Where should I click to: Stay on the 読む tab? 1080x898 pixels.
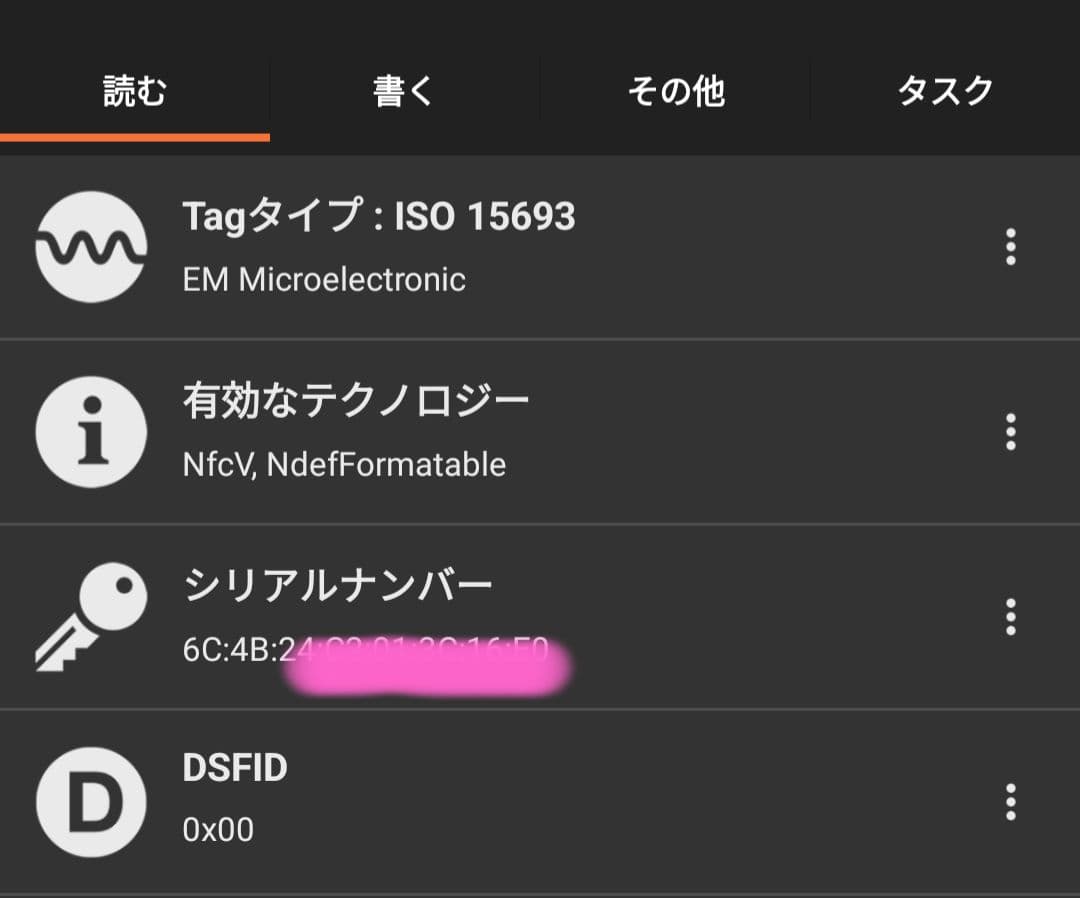point(135,90)
